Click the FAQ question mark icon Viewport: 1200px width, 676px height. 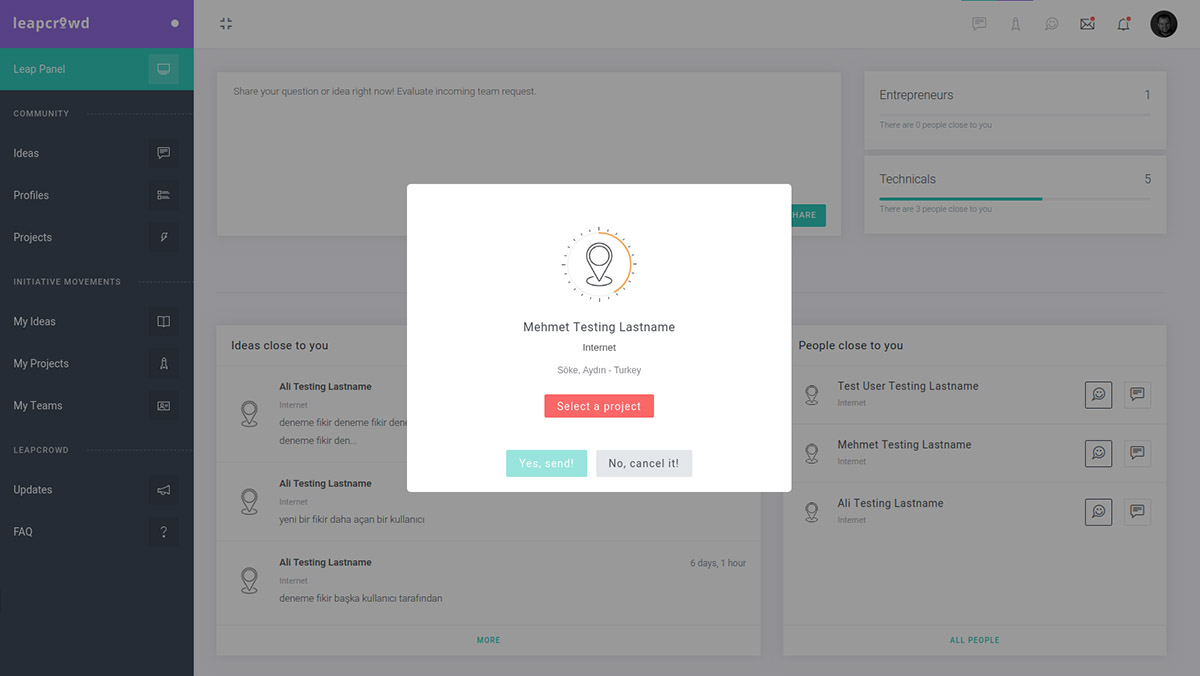pos(163,532)
